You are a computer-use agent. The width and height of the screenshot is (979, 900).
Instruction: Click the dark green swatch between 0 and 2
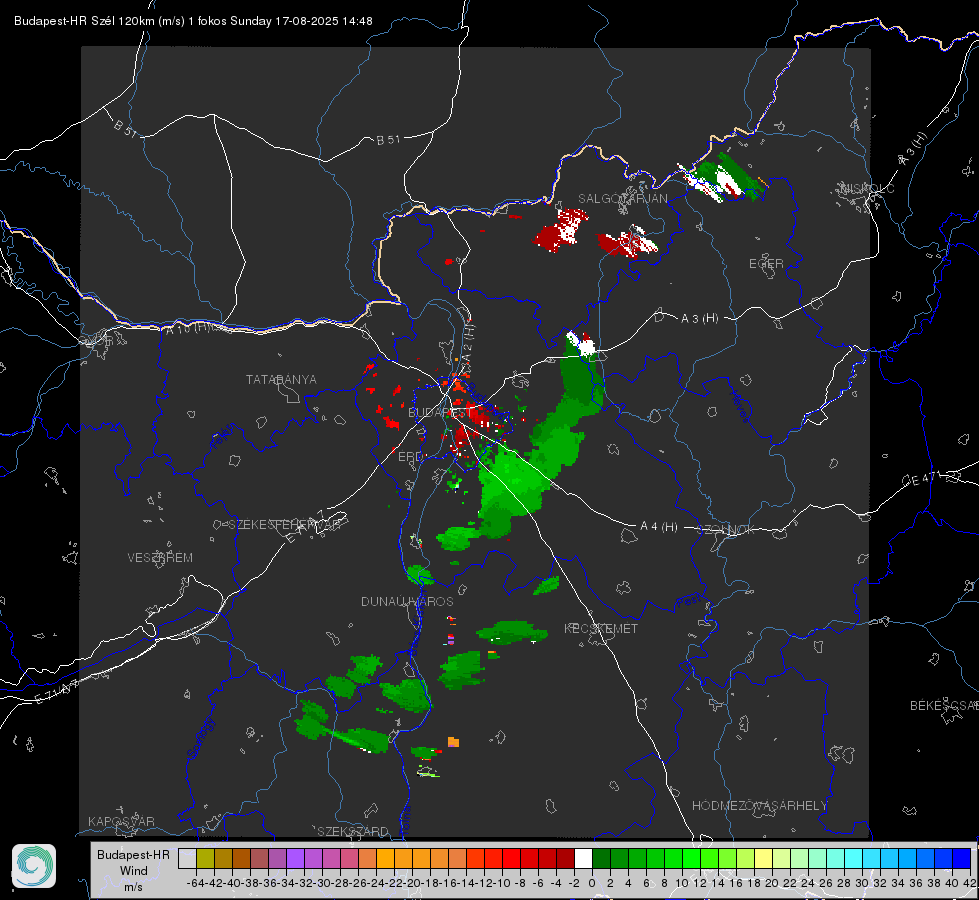601,859
